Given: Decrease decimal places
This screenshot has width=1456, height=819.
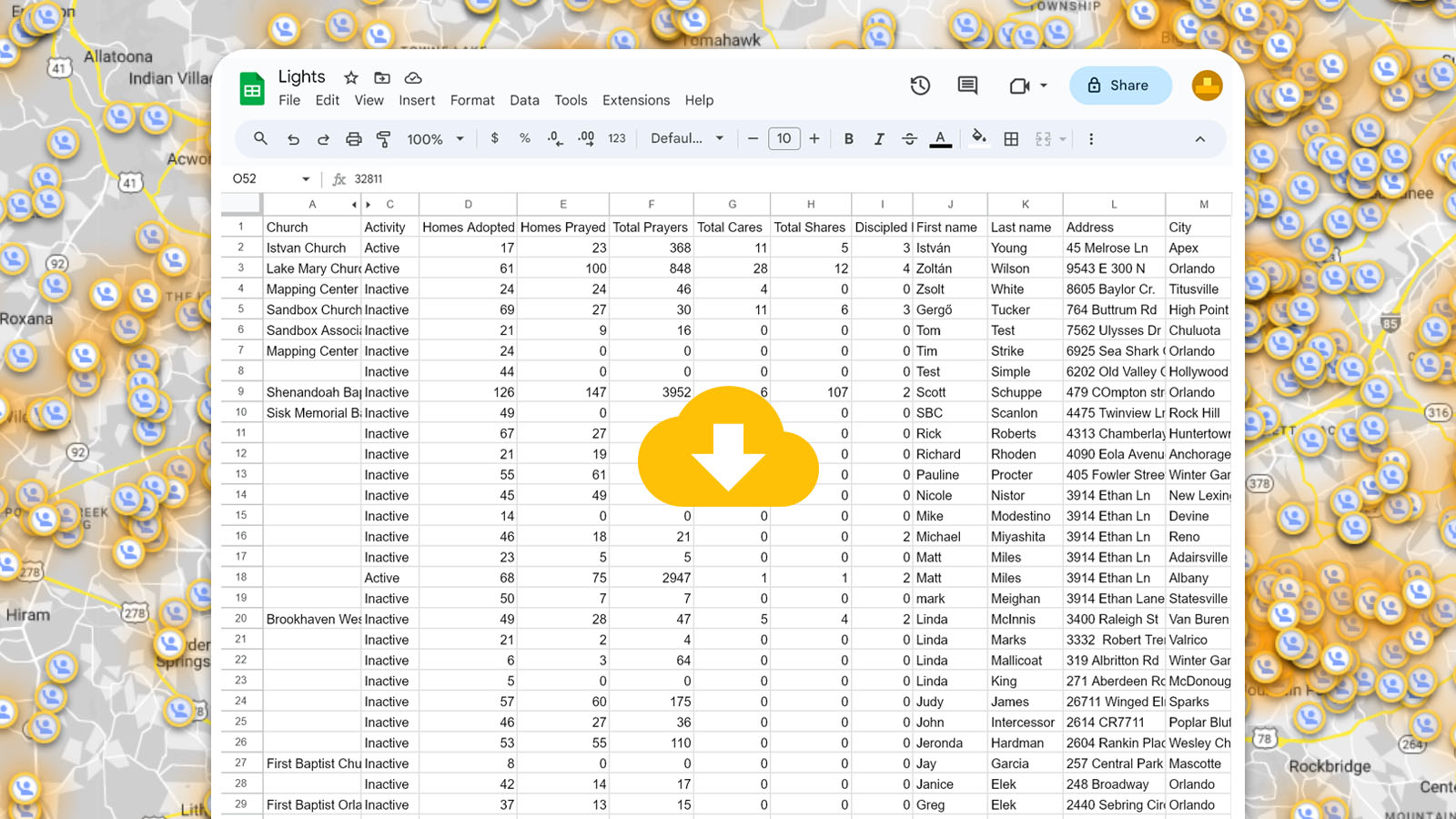Looking at the screenshot, I should (555, 138).
